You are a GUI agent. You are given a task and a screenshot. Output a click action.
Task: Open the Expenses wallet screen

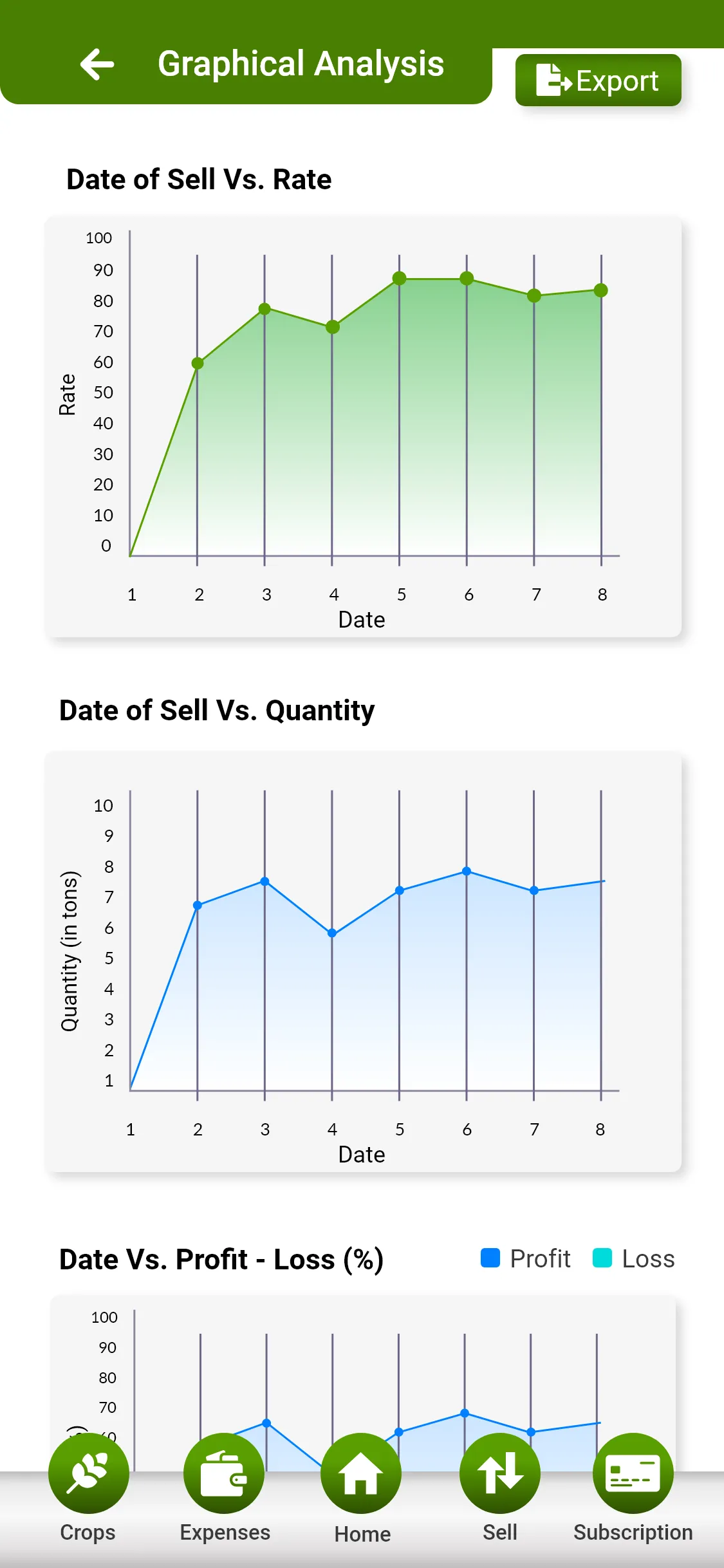[223, 1473]
